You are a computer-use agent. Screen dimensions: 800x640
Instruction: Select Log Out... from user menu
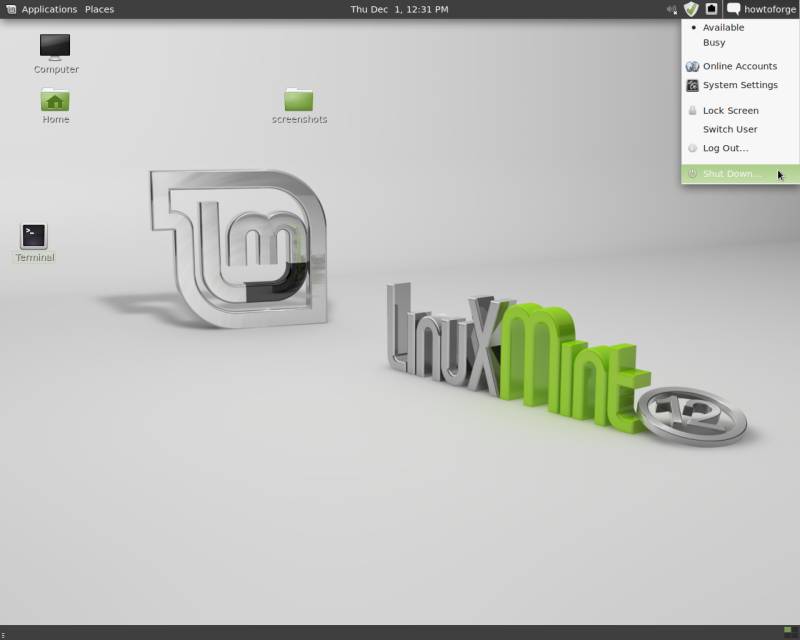pos(740,148)
